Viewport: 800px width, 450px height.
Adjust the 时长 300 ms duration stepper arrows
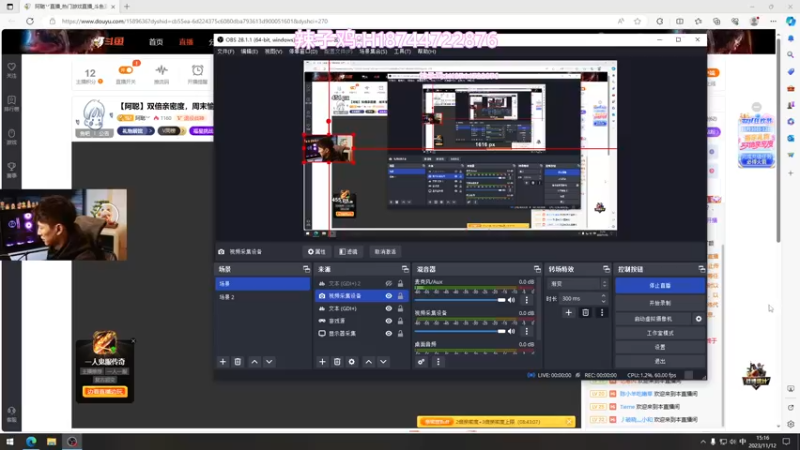coord(604,298)
